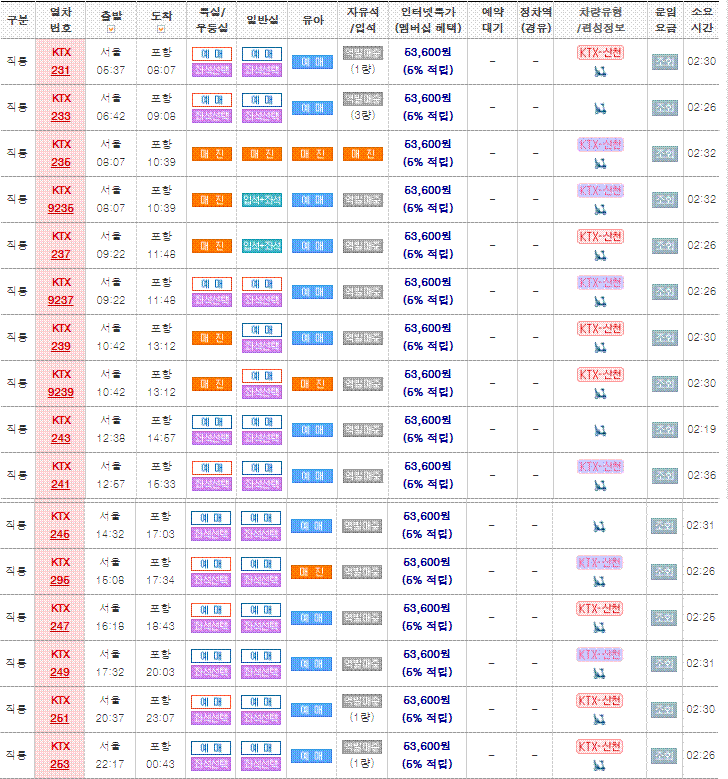Viewport: 728px width, 779px height.
Task: Open seat formation icon for KTX 235
Action: point(600,164)
